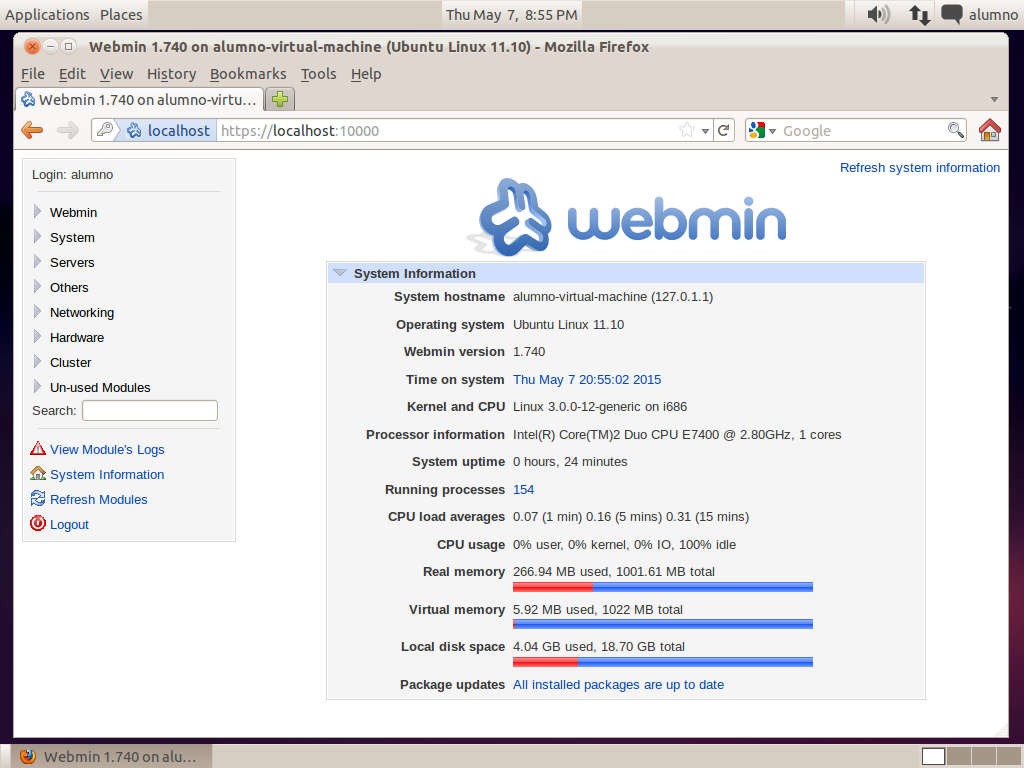Click the Webmin logo image
1024x768 pixels.
pos(626,217)
